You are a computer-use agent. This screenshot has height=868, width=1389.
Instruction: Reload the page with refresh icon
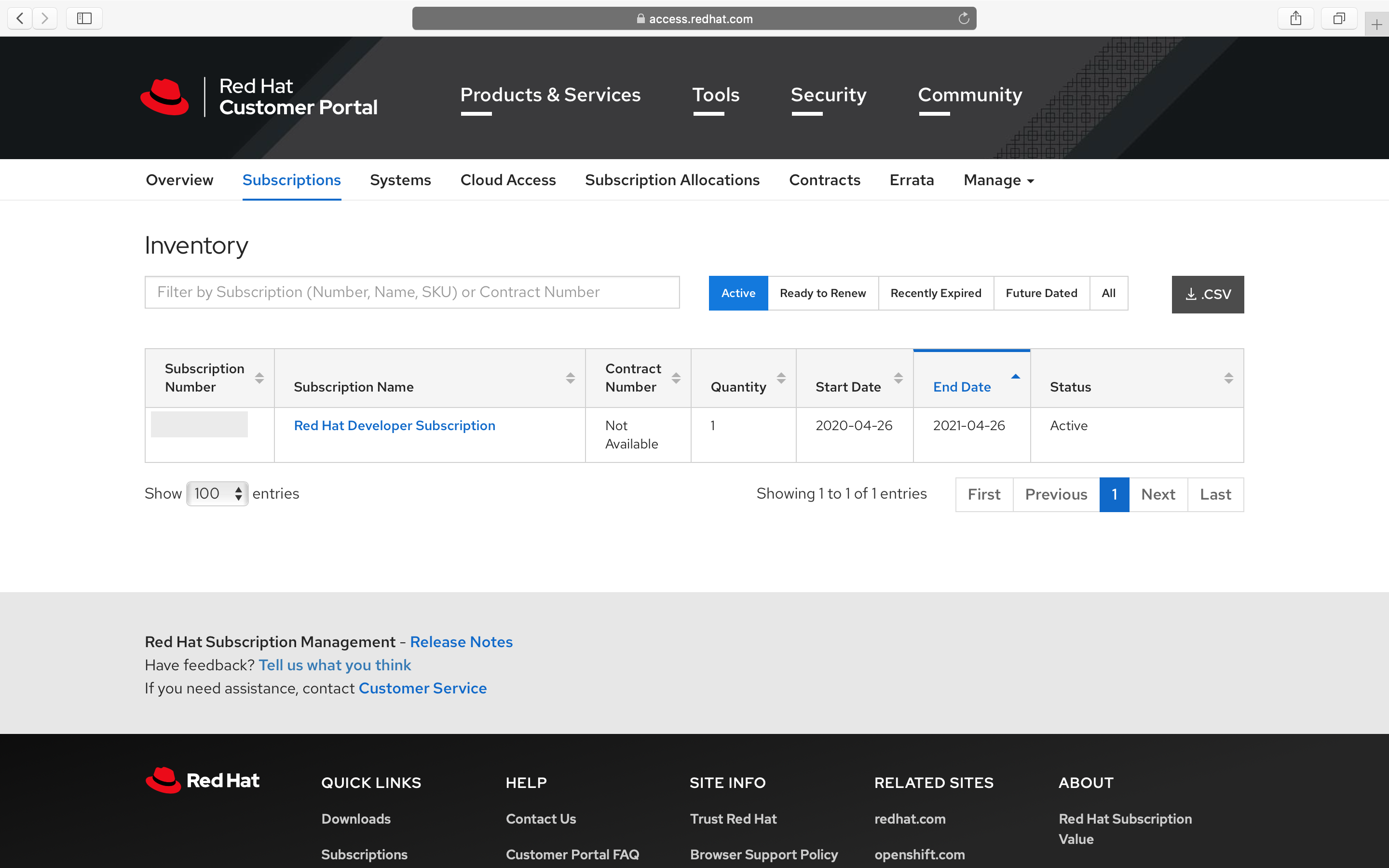[964, 18]
